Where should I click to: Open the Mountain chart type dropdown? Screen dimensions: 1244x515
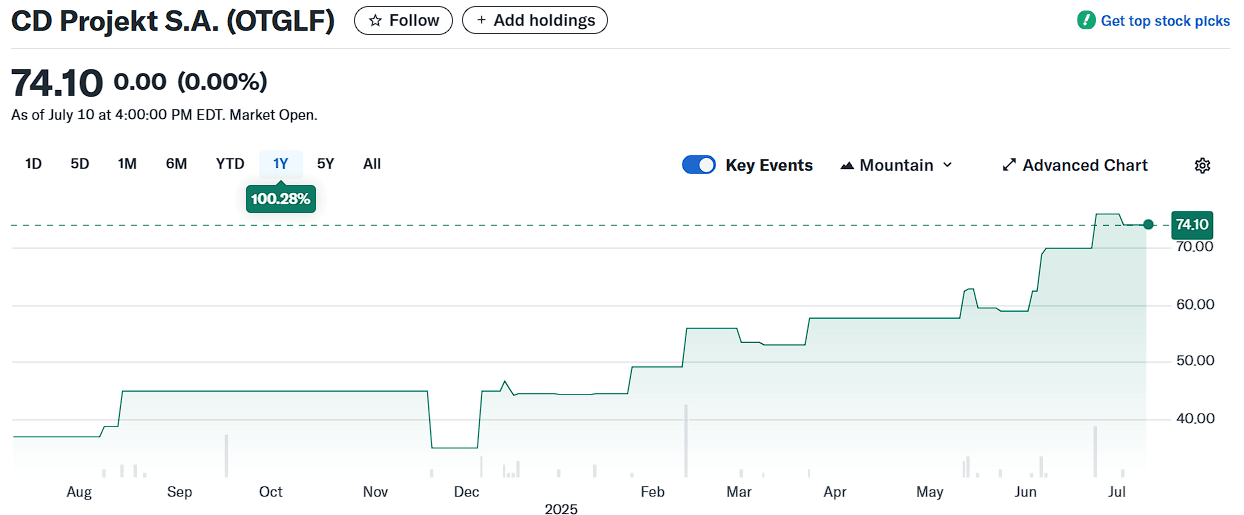point(896,165)
